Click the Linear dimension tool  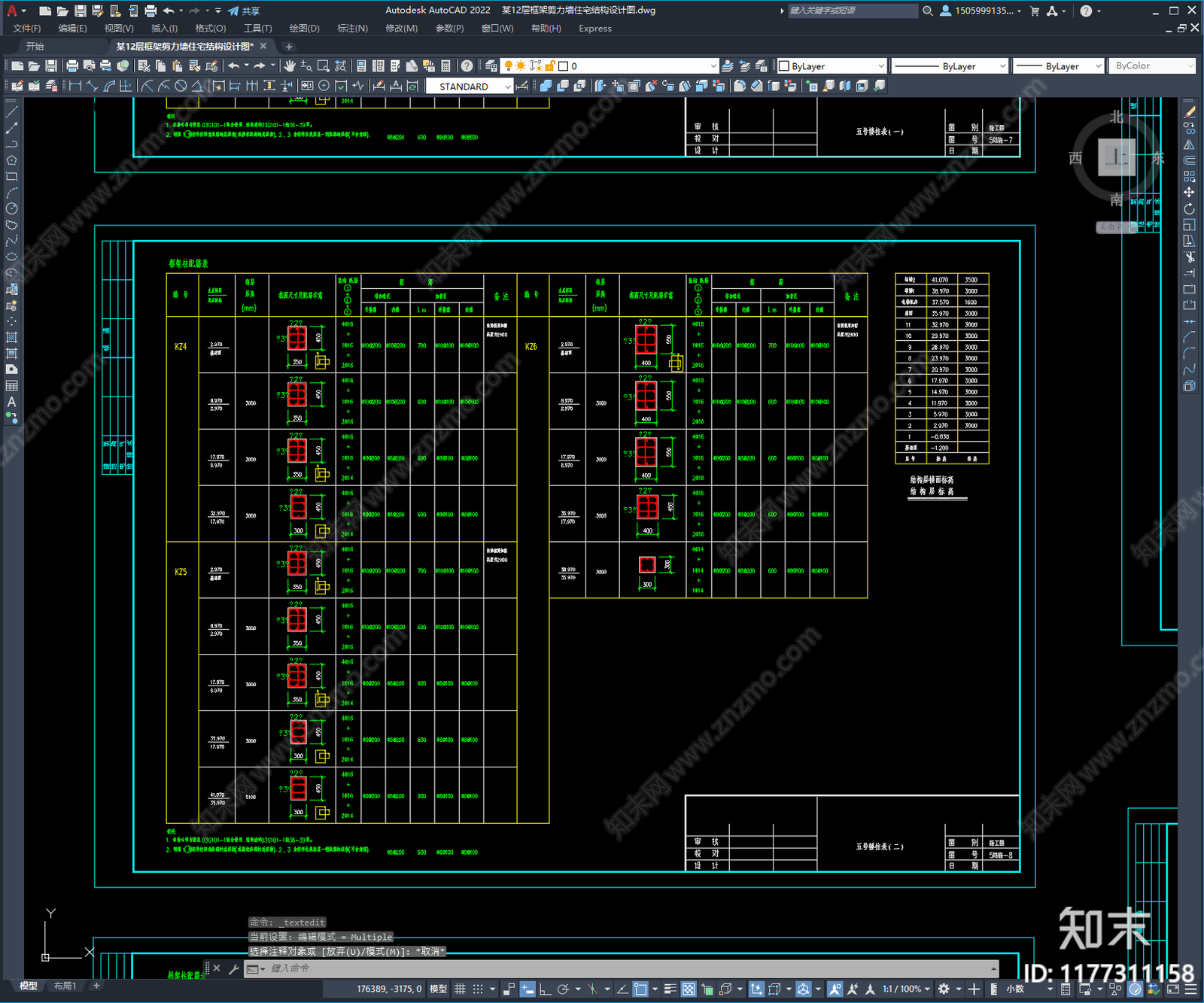coord(75,86)
